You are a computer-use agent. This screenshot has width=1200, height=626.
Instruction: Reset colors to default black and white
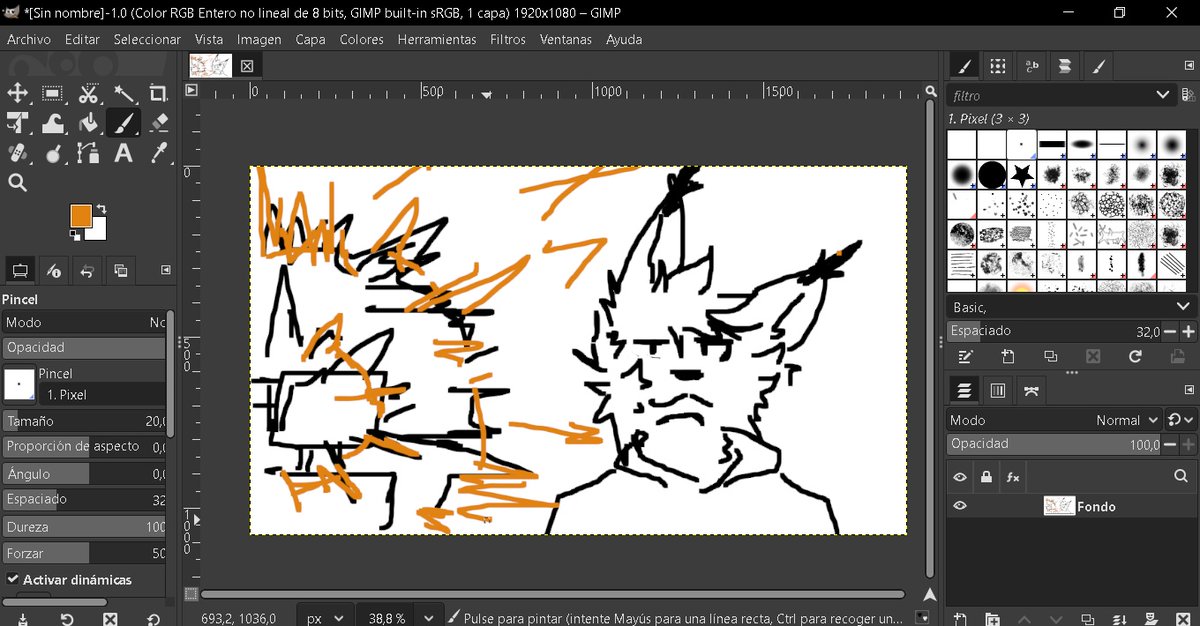point(74,235)
